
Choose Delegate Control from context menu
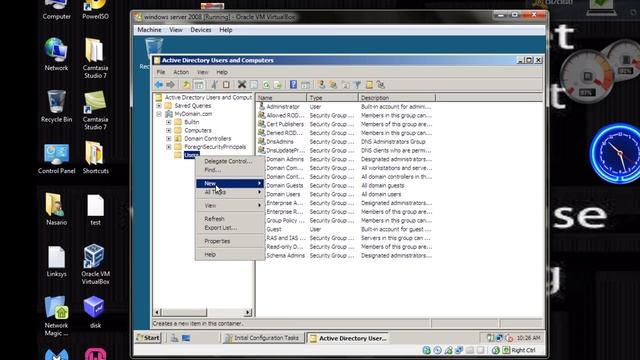(x=230, y=161)
